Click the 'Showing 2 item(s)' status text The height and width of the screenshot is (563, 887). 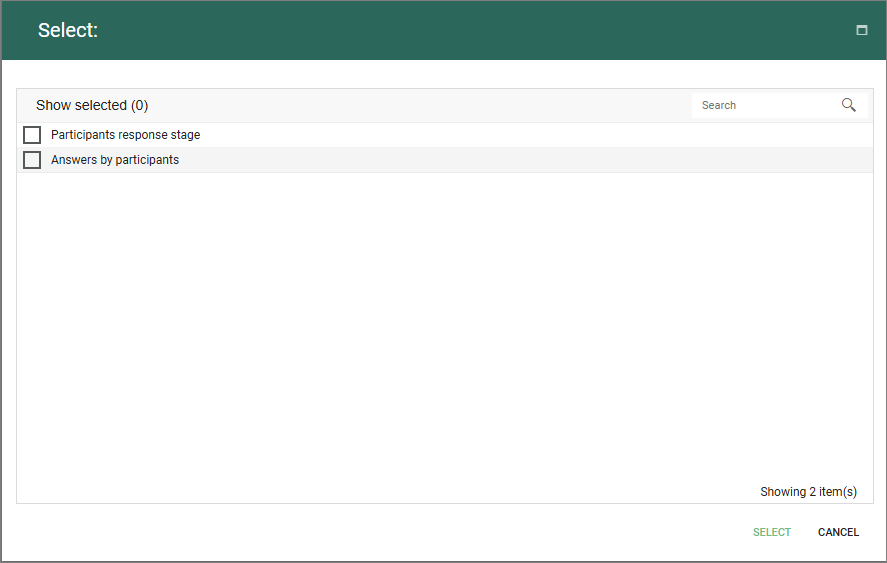point(808,492)
